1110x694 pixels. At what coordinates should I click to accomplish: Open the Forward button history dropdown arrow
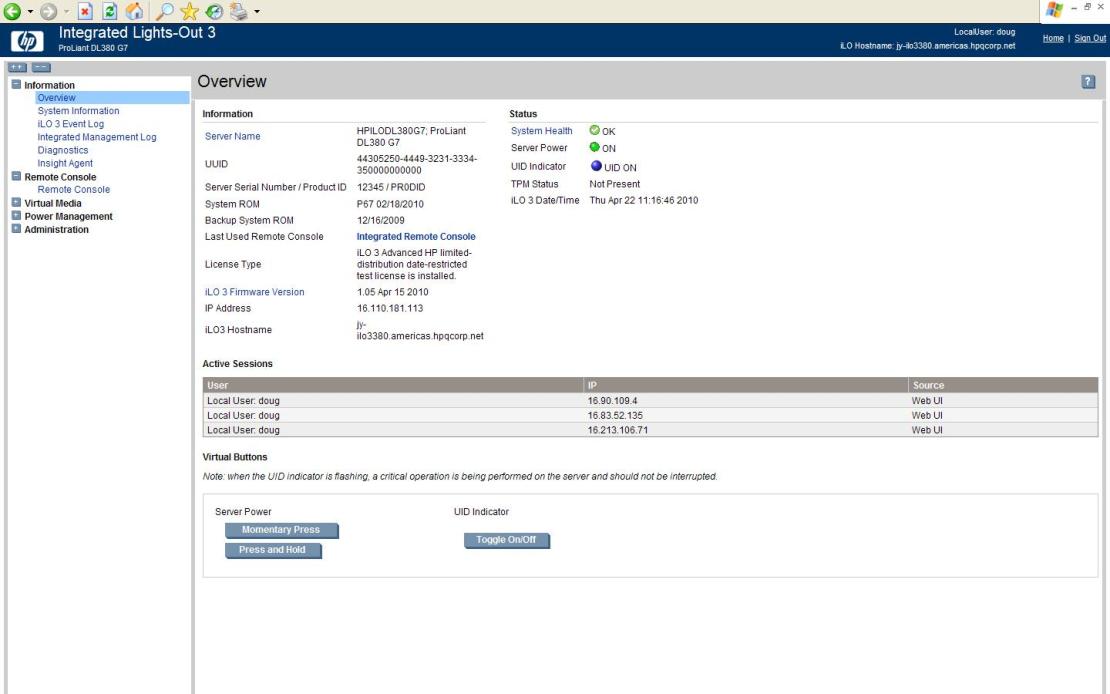click(67, 11)
